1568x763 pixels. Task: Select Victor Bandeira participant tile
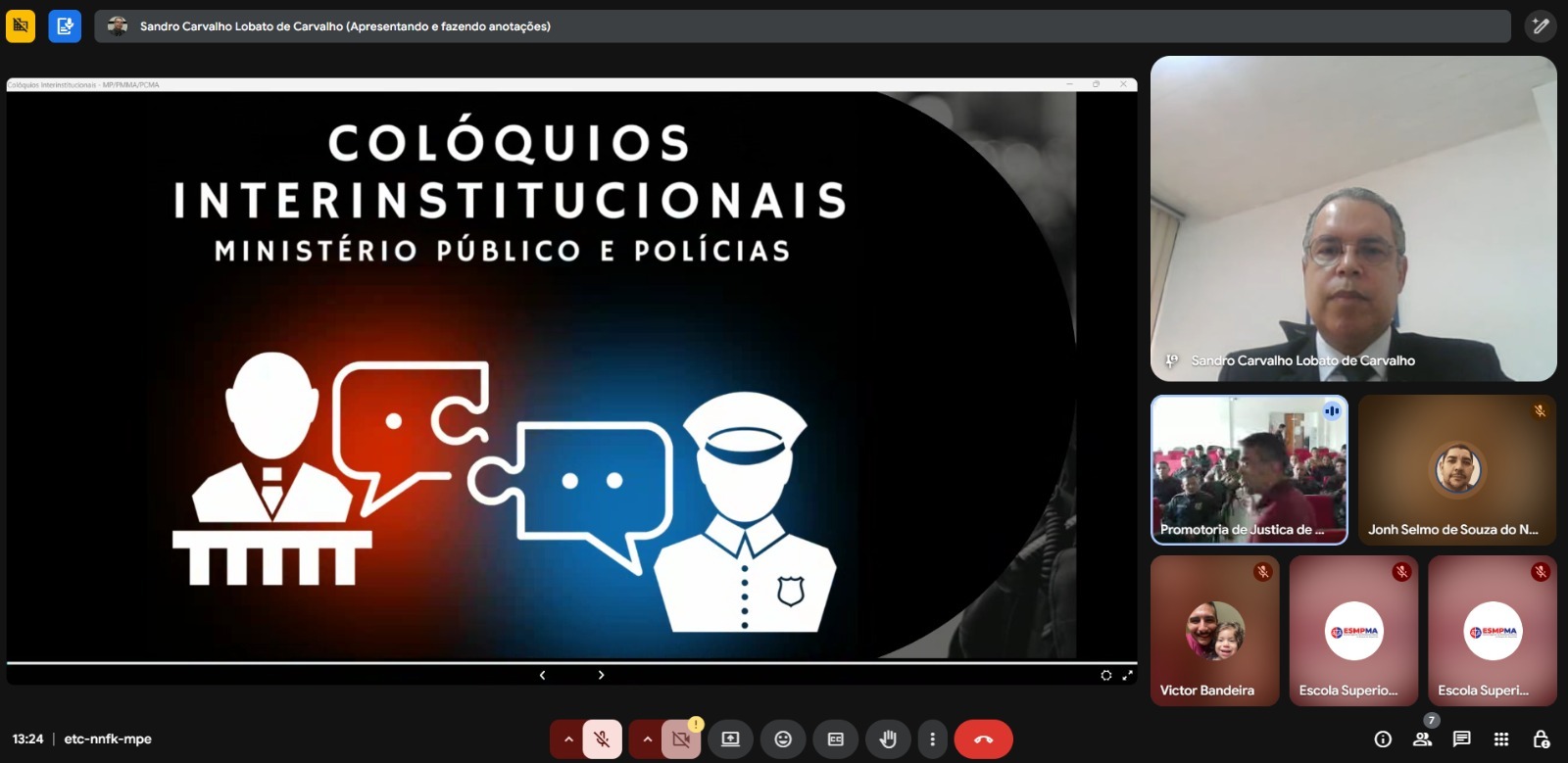[x=1214, y=631]
